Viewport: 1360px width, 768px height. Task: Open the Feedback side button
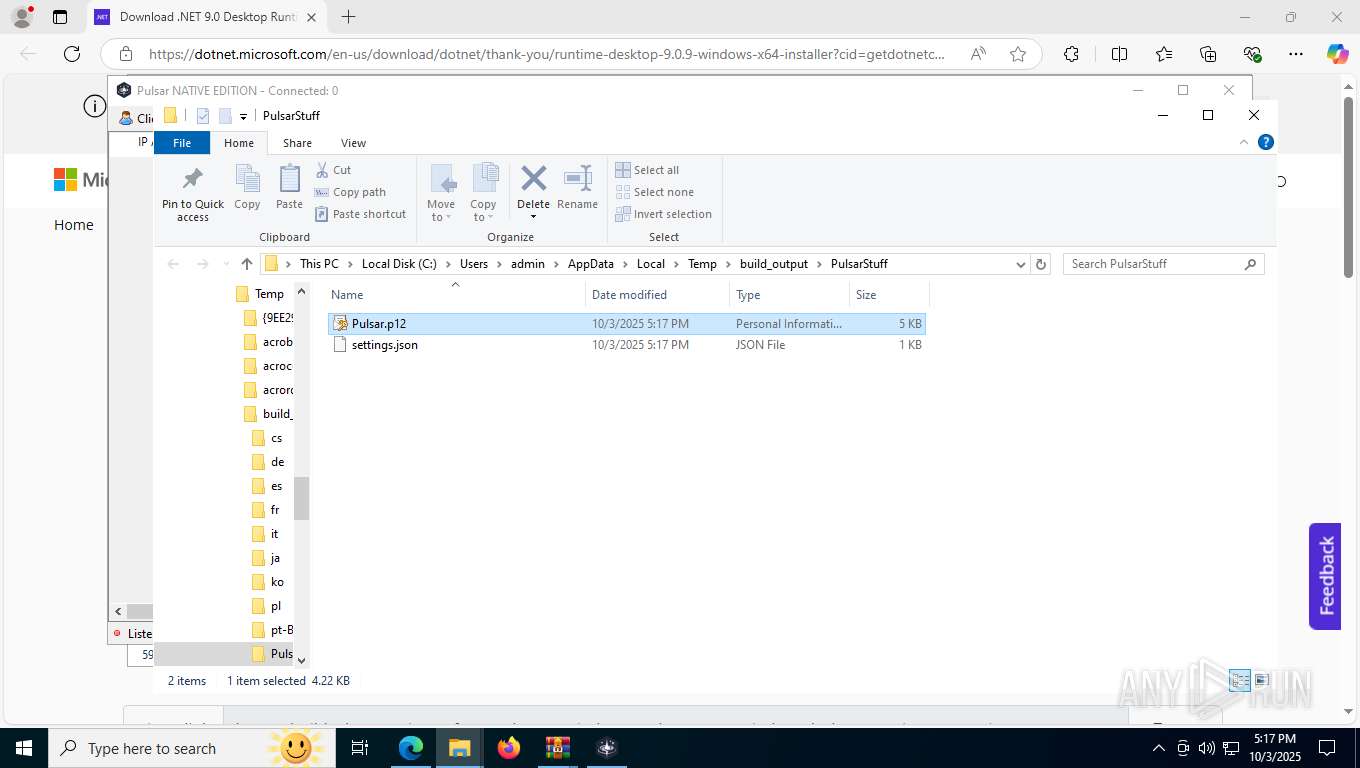click(1325, 576)
